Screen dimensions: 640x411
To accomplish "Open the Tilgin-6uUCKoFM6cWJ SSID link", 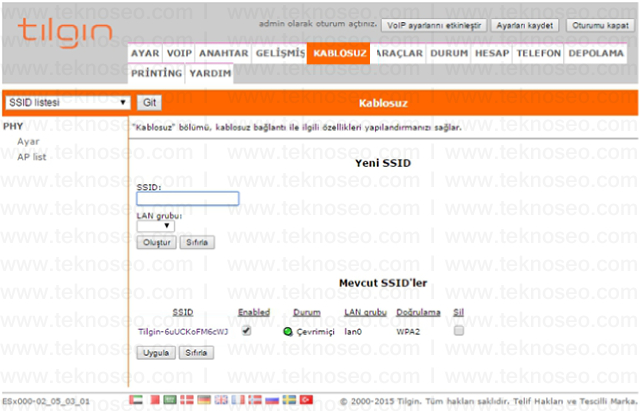I will tap(183, 332).
